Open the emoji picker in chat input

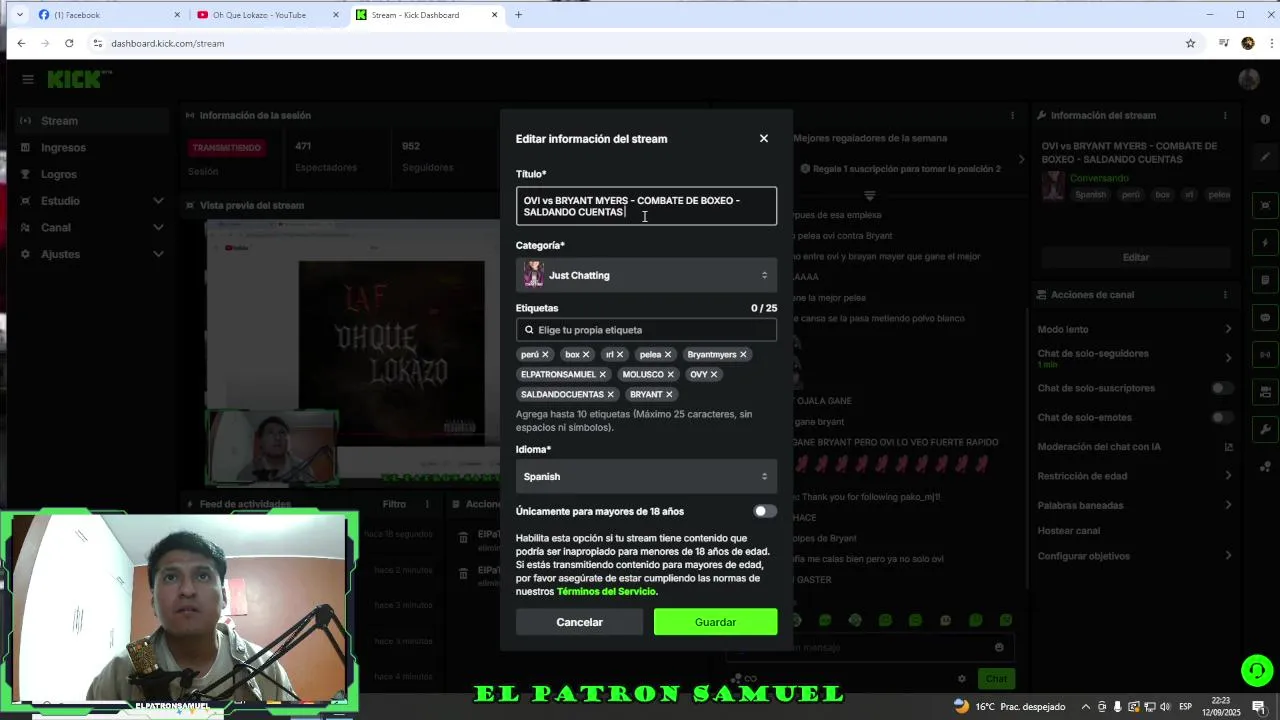[999, 647]
